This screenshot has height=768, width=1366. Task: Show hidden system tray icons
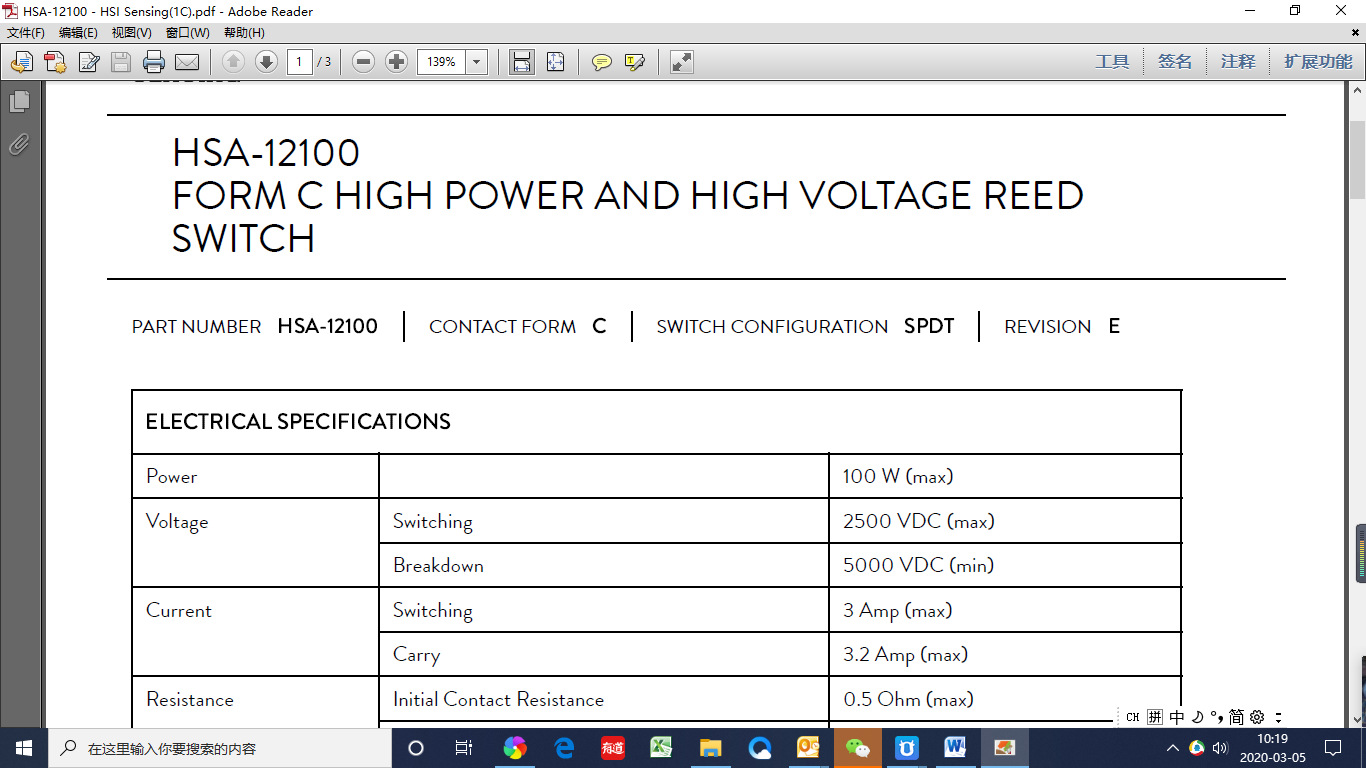(x=1172, y=748)
